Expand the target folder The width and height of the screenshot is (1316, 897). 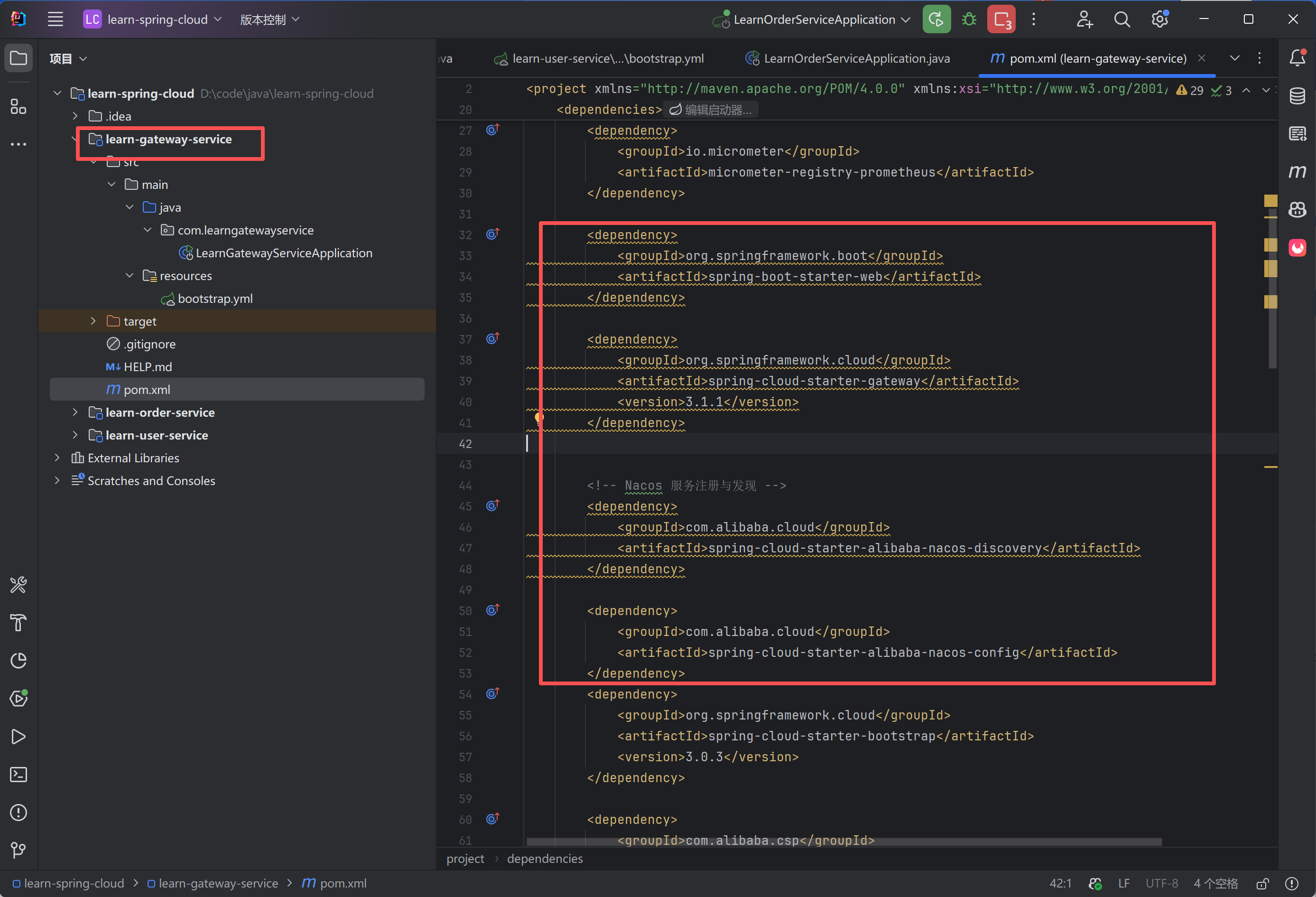(93, 321)
